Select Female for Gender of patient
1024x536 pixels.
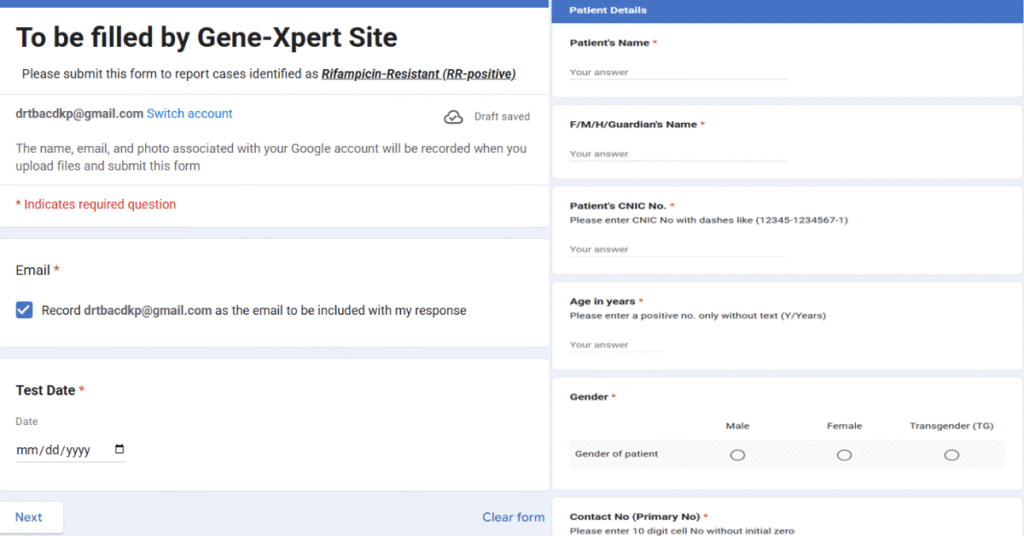(x=844, y=455)
